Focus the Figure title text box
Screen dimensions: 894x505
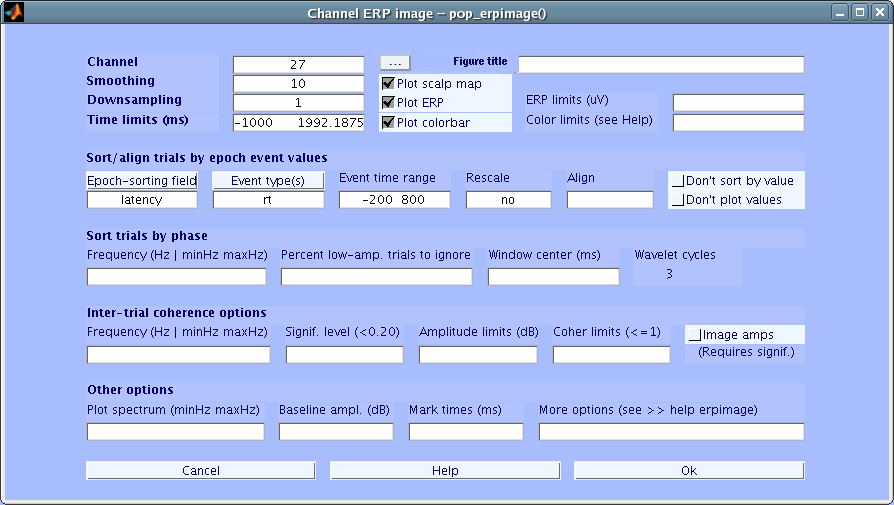point(660,65)
